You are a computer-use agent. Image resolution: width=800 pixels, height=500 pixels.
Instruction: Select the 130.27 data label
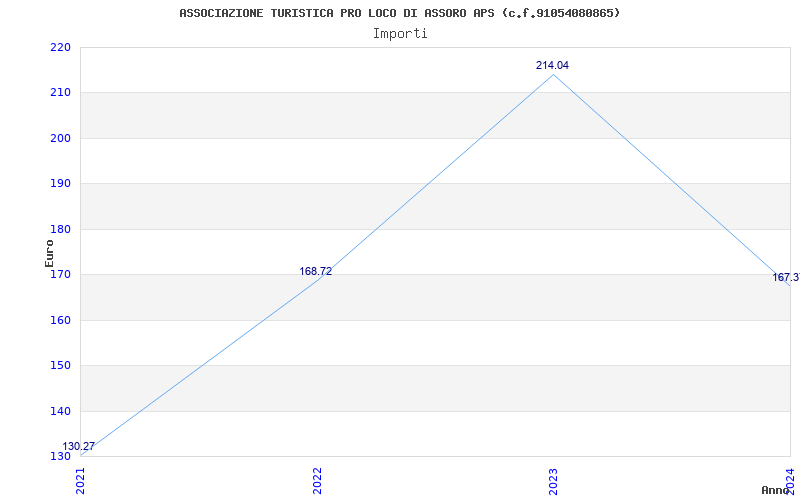pyautogui.click(x=79, y=446)
